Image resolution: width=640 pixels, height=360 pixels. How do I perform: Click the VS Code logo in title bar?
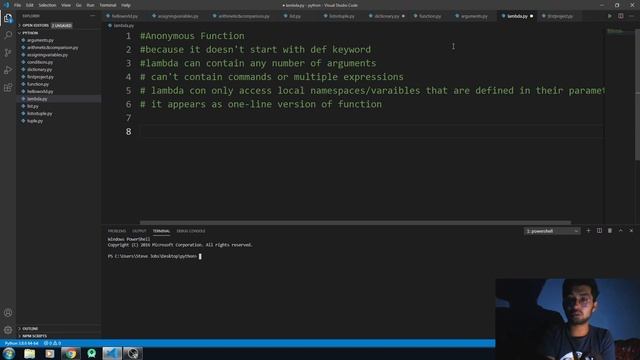click(6, 5)
